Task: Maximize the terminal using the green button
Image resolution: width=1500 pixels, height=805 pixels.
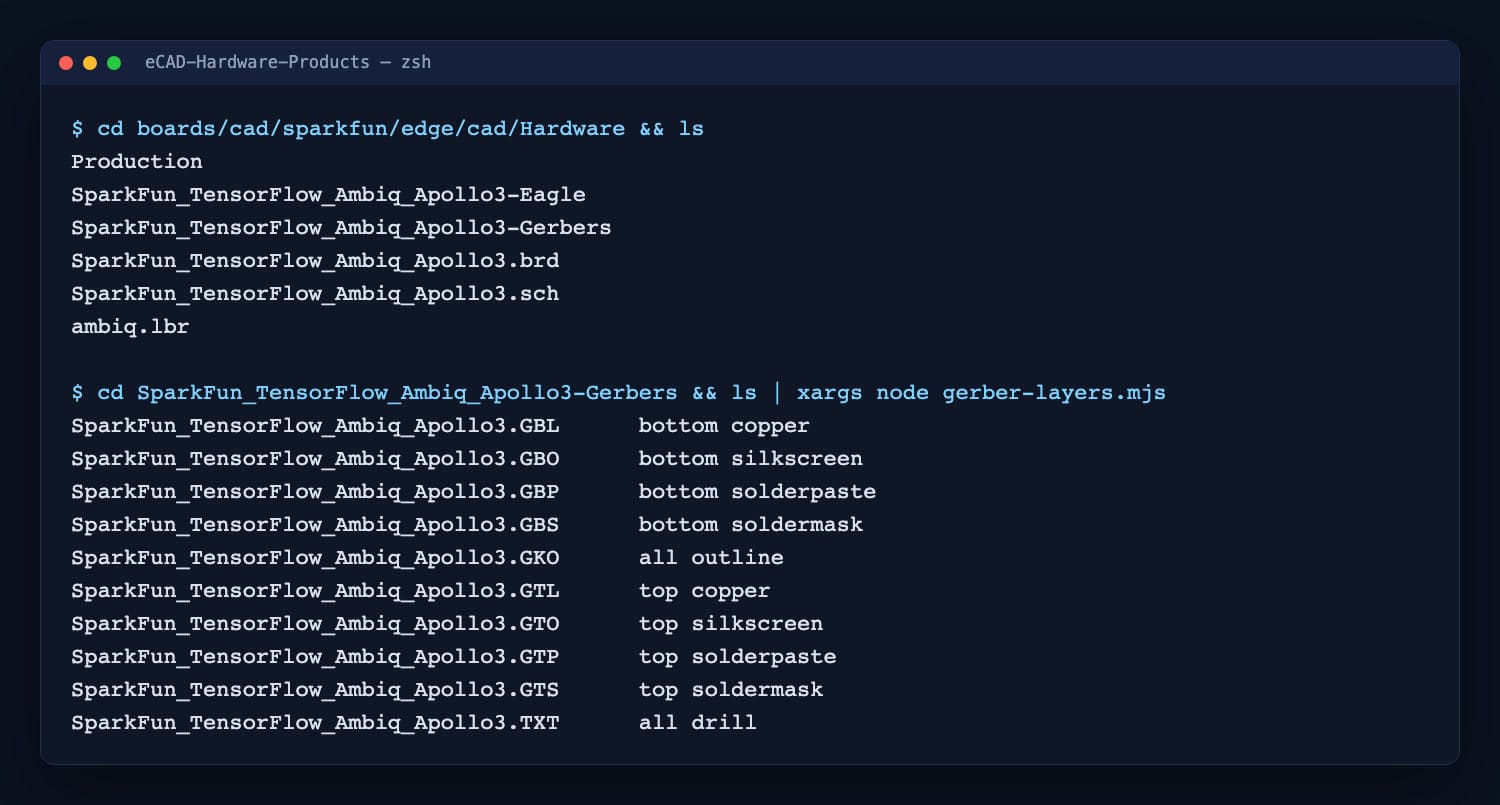Action: tap(114, 63)
